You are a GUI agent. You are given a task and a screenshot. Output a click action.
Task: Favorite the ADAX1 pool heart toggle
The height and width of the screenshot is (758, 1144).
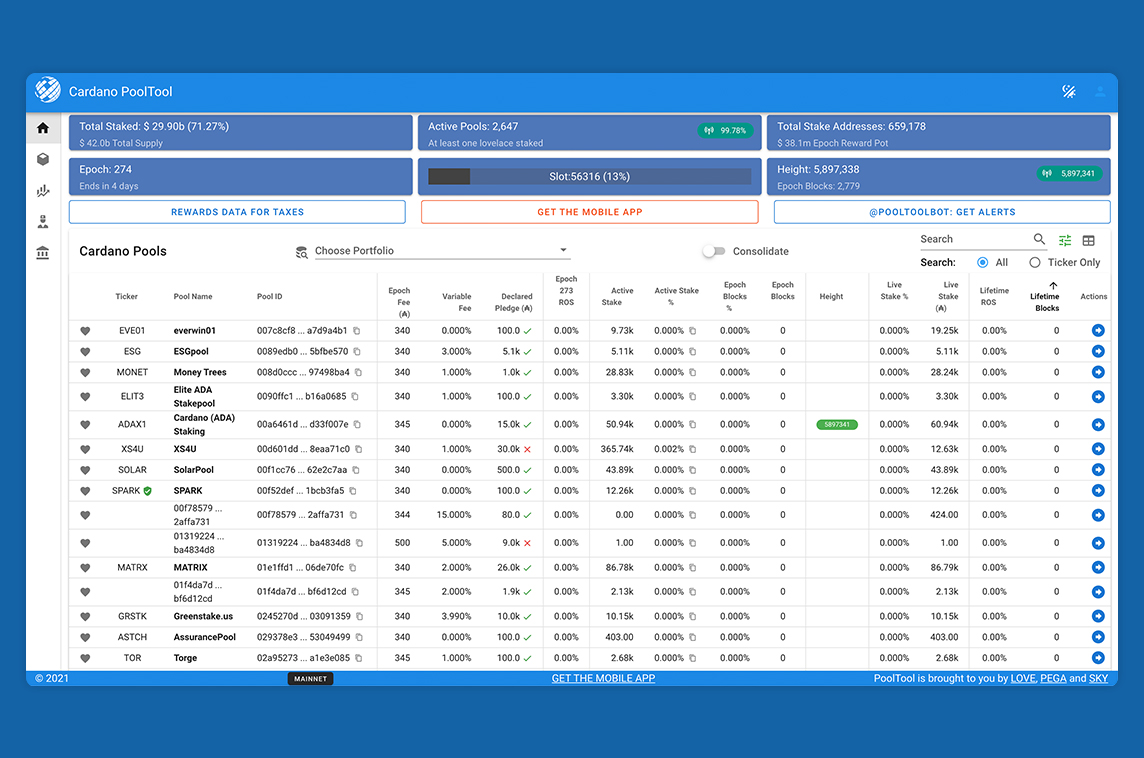click(85, 425)
